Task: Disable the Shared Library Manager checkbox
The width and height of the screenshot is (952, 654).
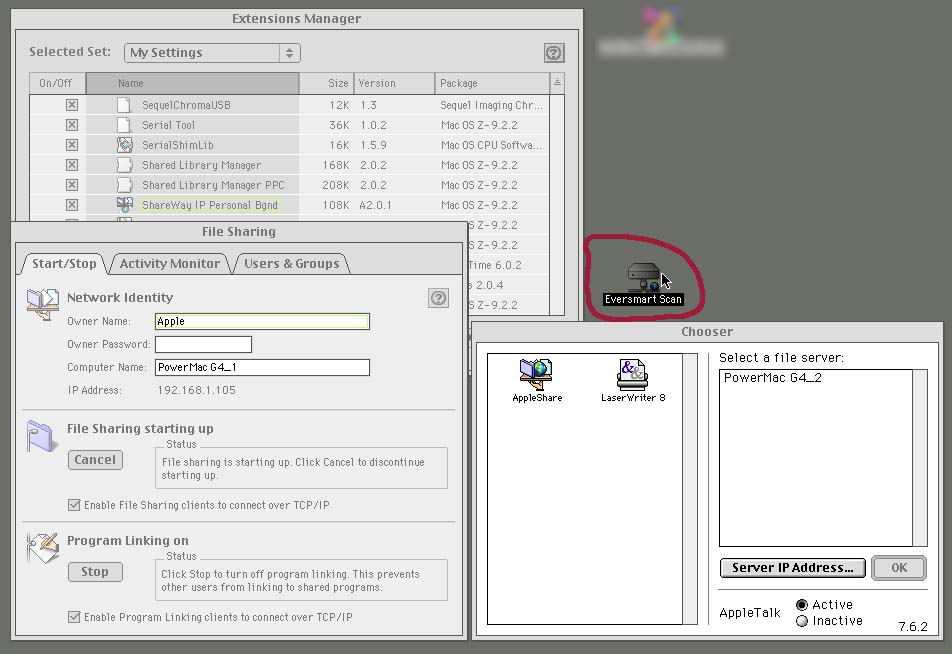Action: [72, 165]
